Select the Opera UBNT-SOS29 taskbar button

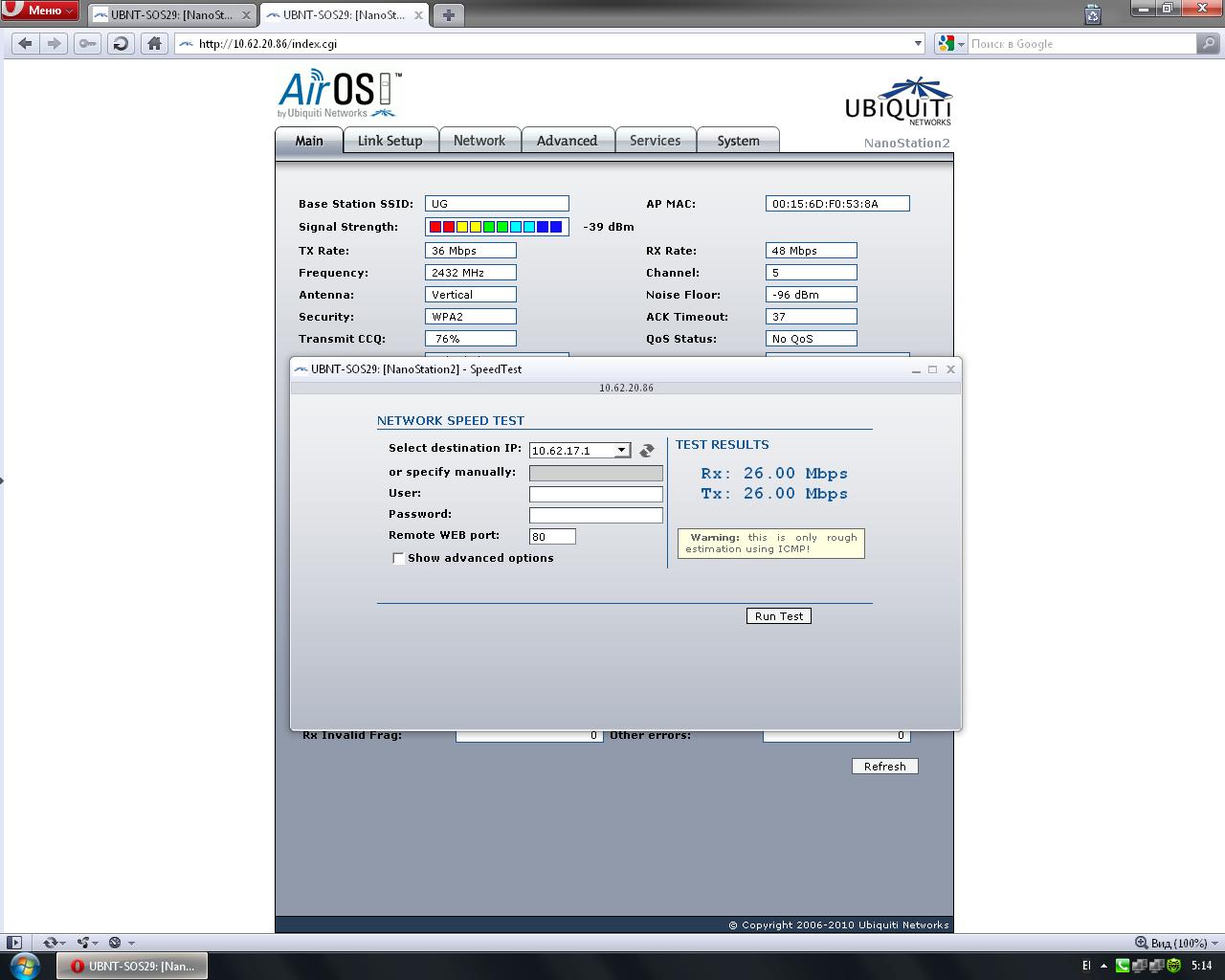point(132,966)
